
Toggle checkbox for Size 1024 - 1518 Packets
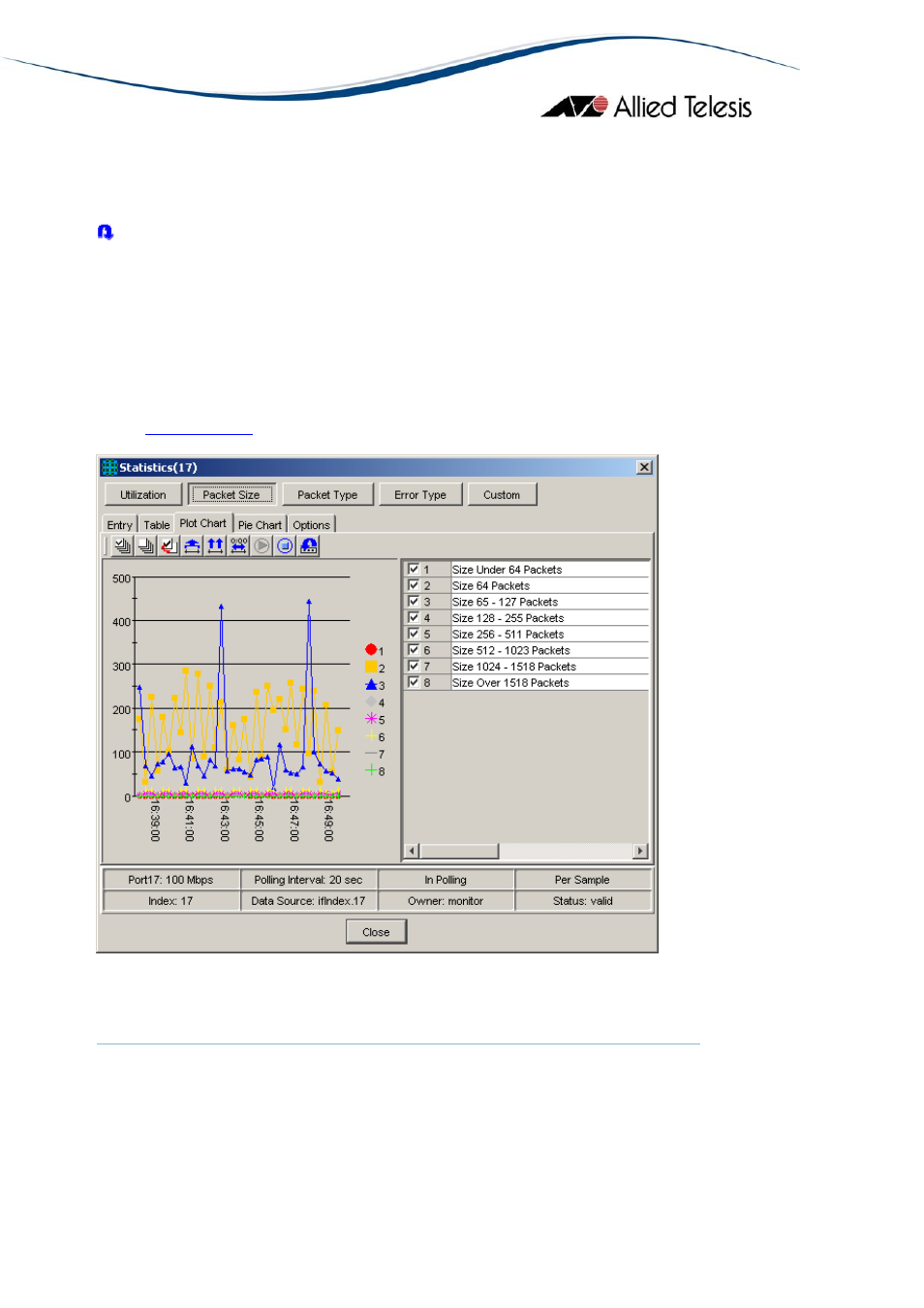[414, 667]
